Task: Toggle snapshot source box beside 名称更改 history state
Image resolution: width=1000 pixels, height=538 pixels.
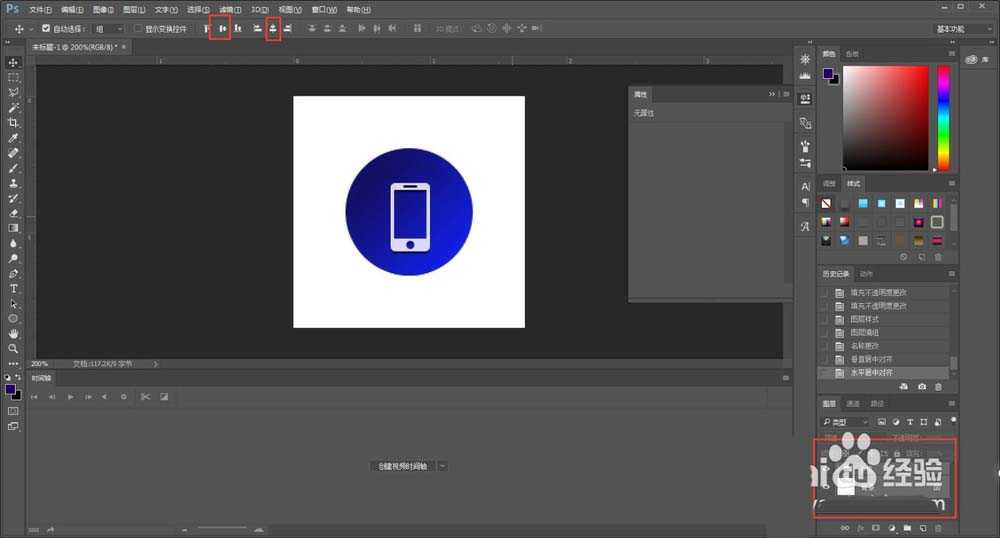Action: 825,345
